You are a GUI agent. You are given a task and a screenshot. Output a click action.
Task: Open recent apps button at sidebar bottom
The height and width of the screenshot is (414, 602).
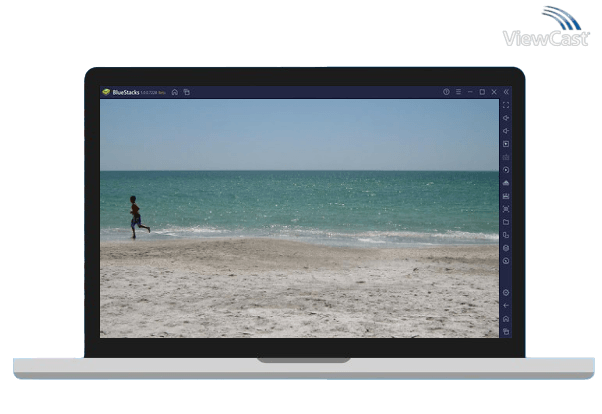(506, 331)
